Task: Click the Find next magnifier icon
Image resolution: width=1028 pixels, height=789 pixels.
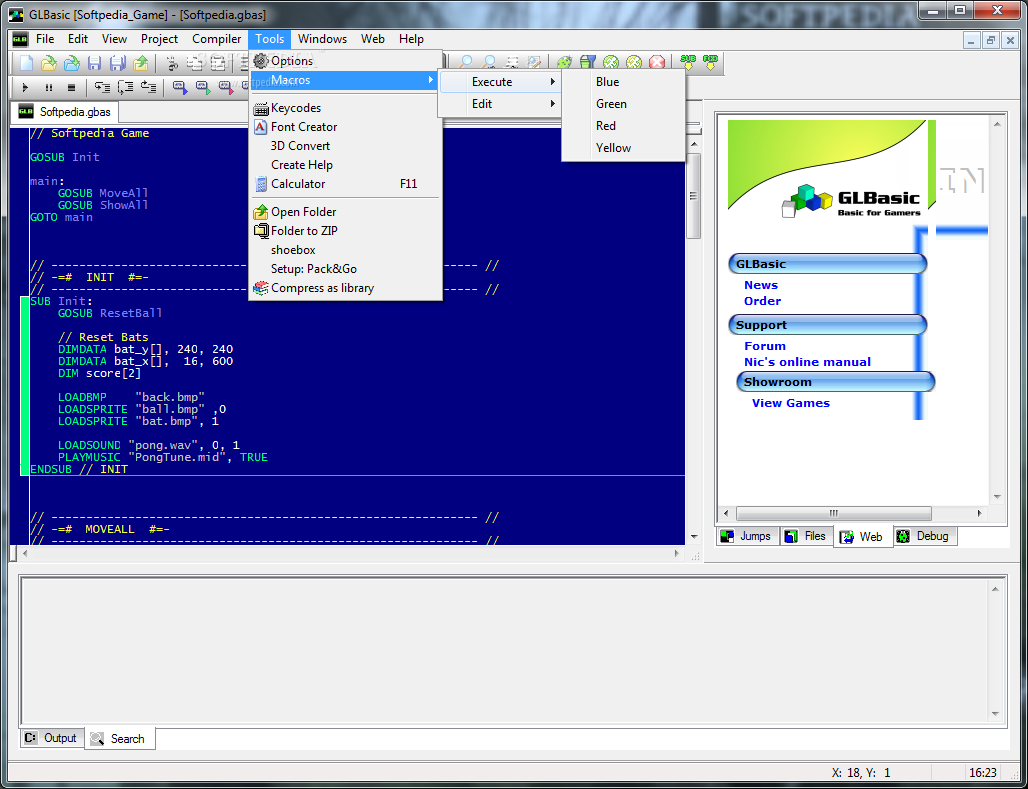Action: tap(489, 63)
